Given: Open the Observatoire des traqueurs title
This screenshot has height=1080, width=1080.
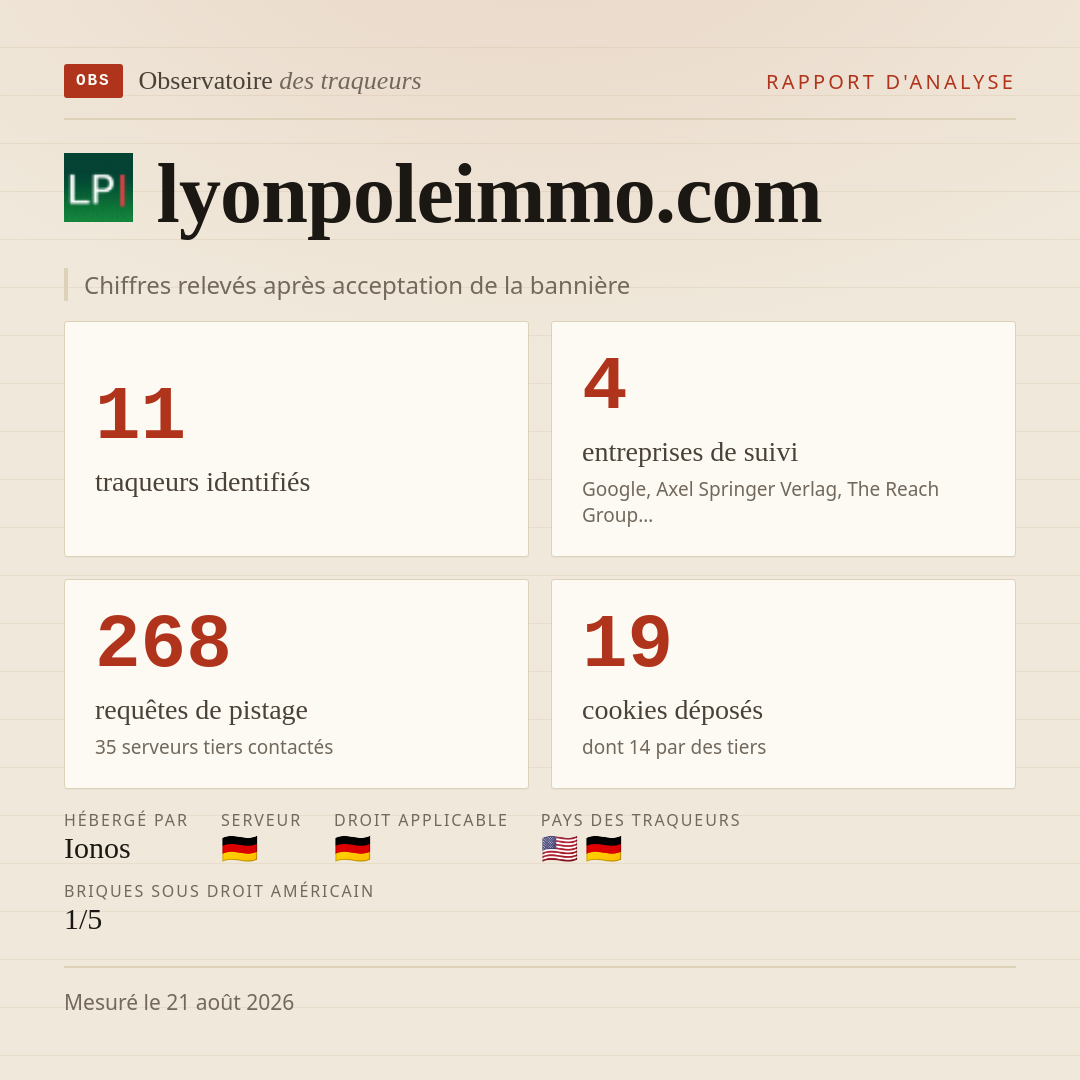Looking at the screenshot, I should 280,81.
